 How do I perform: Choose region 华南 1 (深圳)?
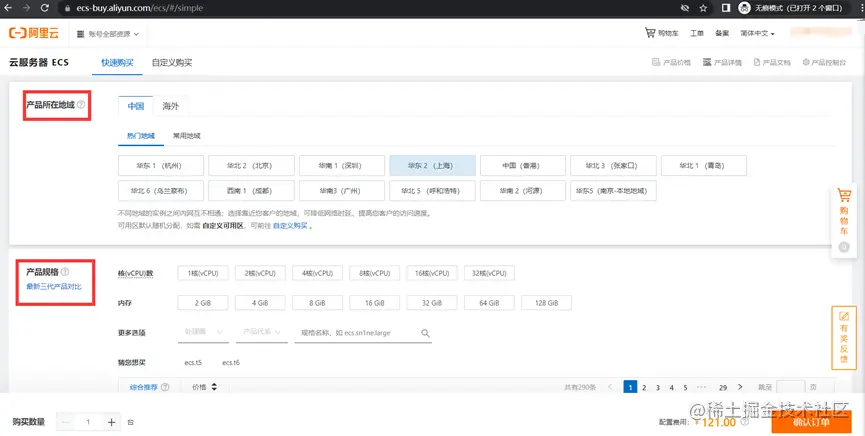(341, 165)
